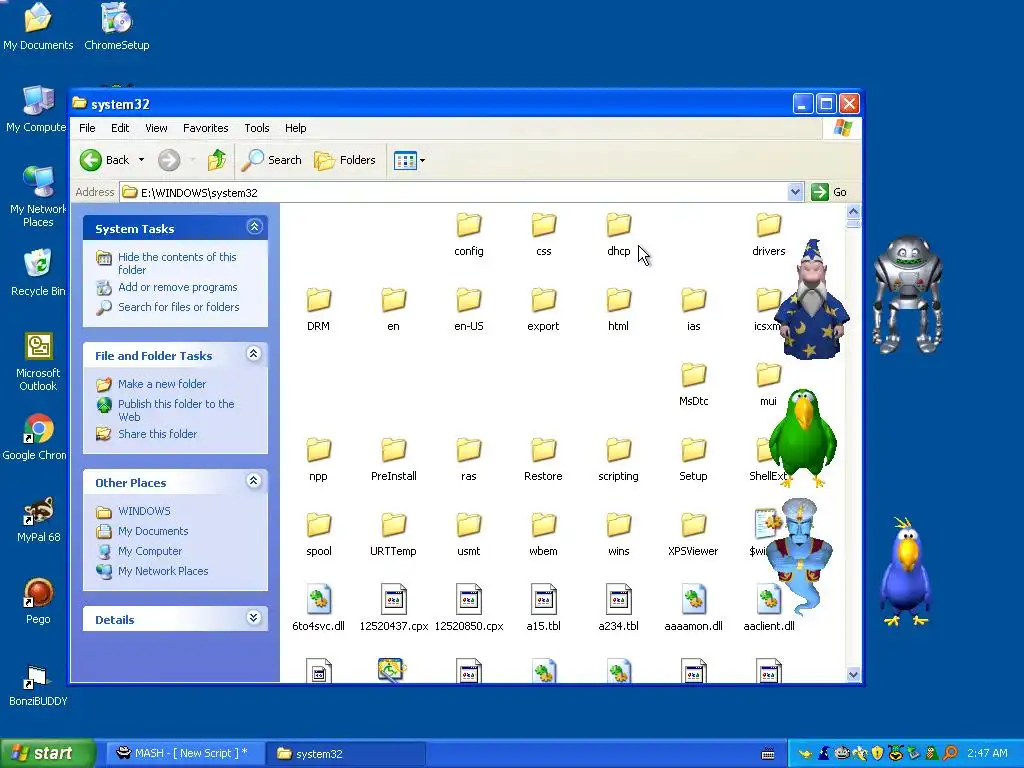Select the PreInstall folder

(x=394, y=459)
